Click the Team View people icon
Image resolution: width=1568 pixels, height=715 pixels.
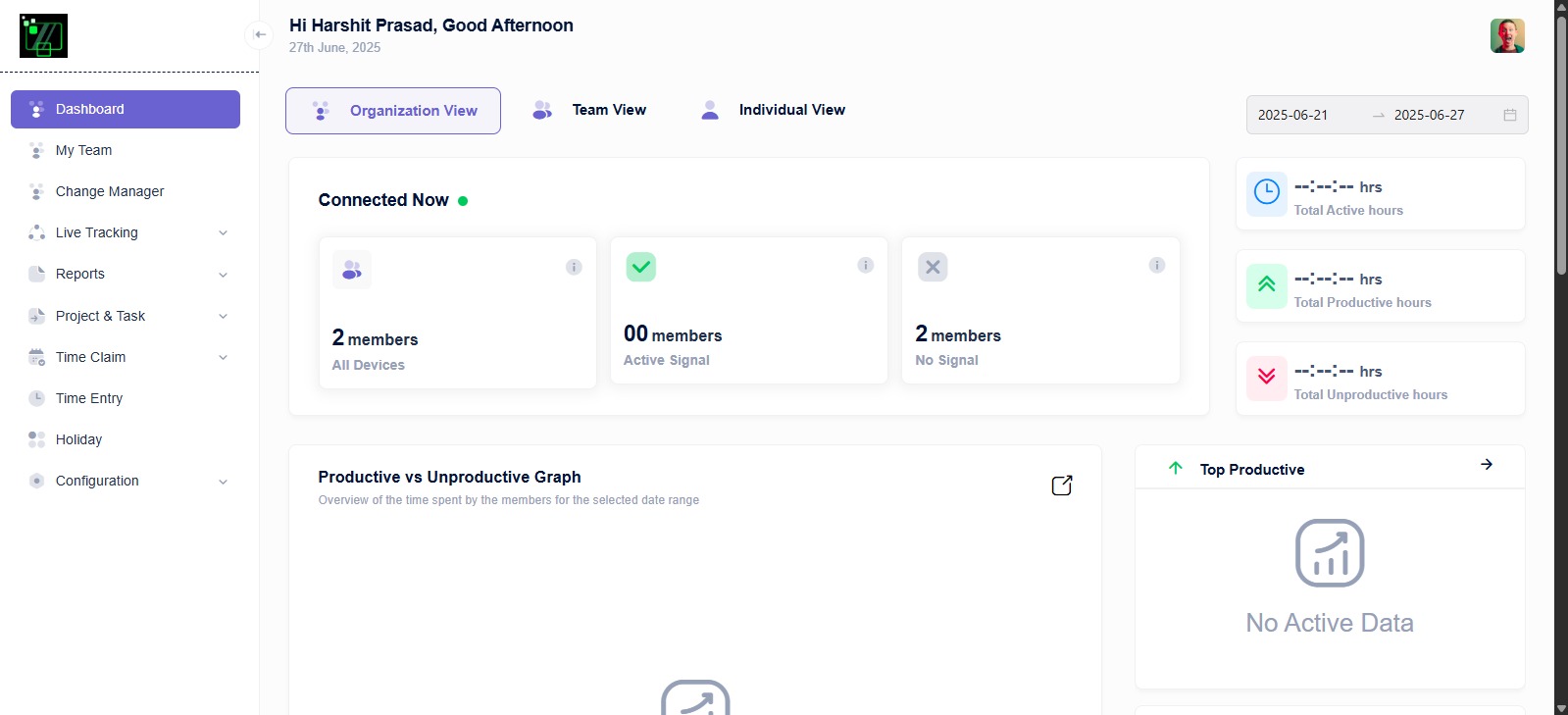(x=542, y=110)
